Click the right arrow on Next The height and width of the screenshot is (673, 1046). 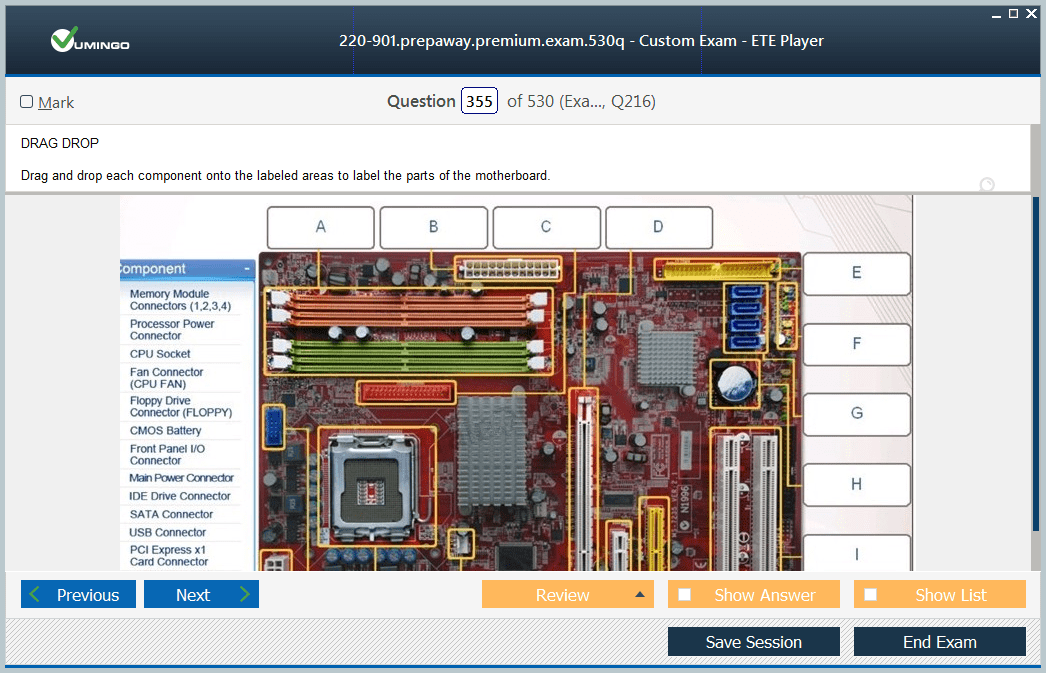coord(244,595)
